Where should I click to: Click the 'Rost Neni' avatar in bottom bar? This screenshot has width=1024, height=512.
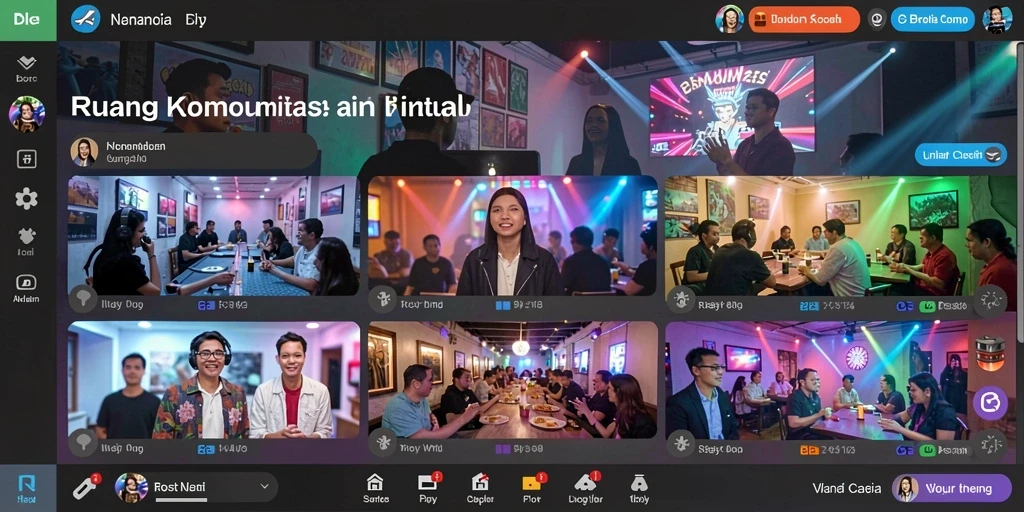pyautogui.click(x=131, y=487)
